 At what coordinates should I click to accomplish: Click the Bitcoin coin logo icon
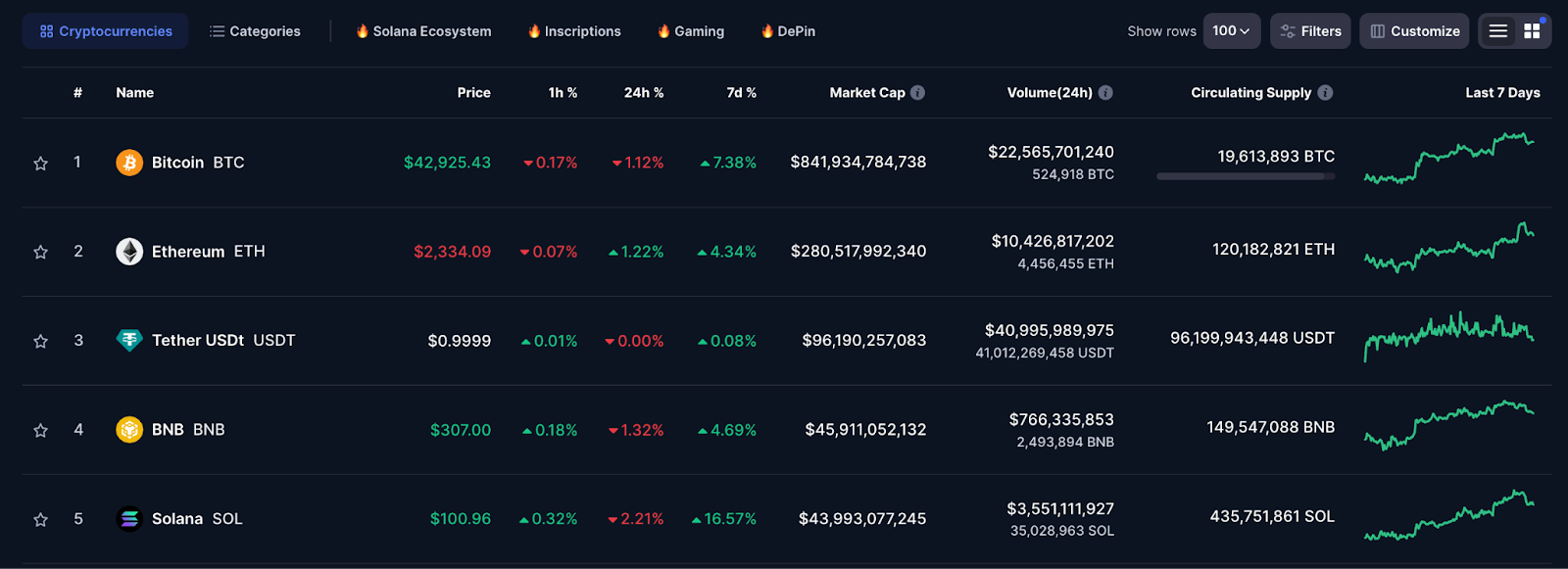click(x=129, y=163)
